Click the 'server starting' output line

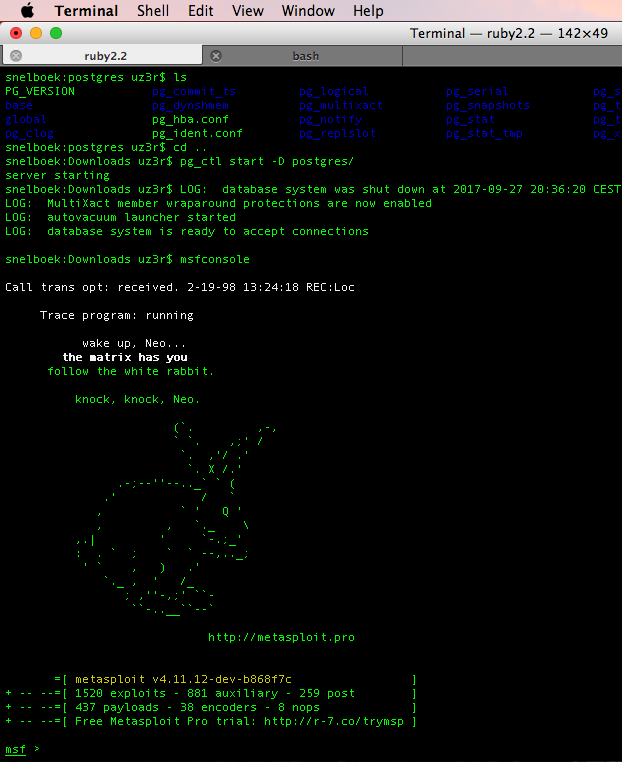(57, 175)
